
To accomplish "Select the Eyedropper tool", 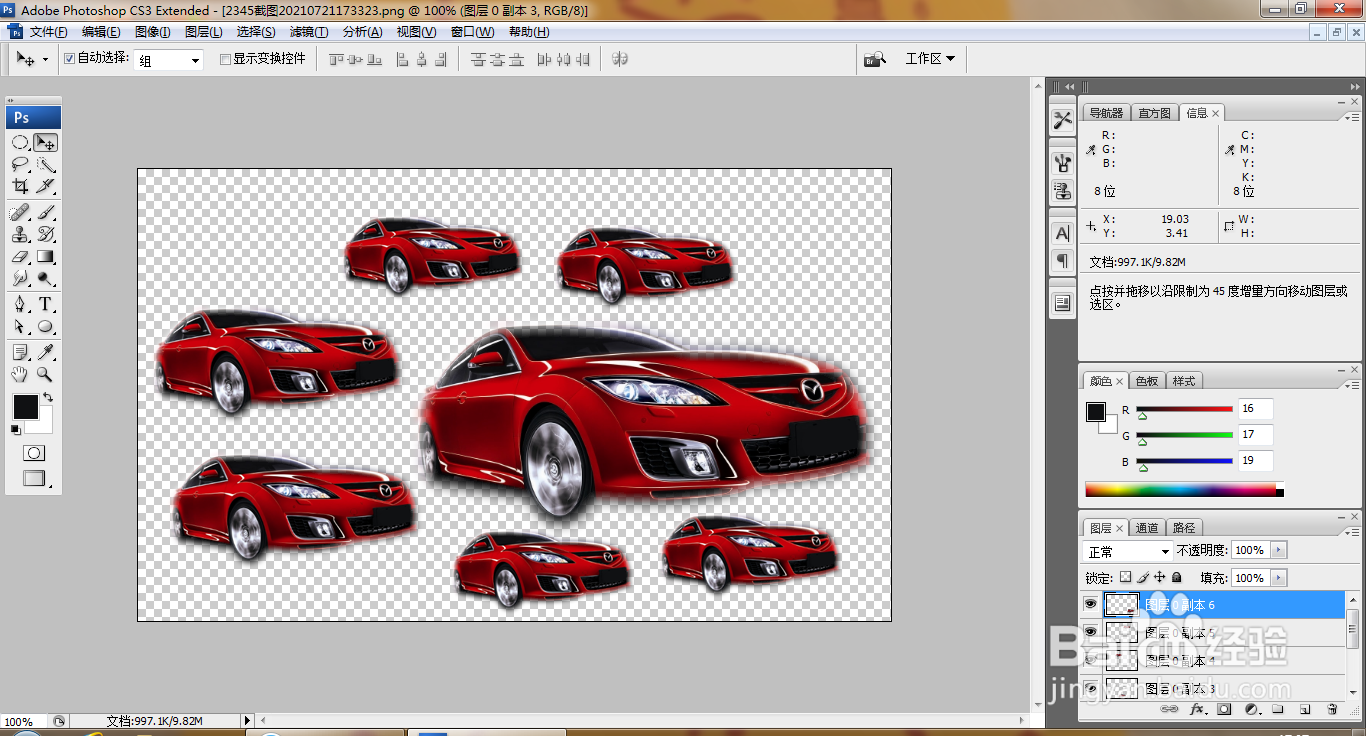I will point(46,353).
